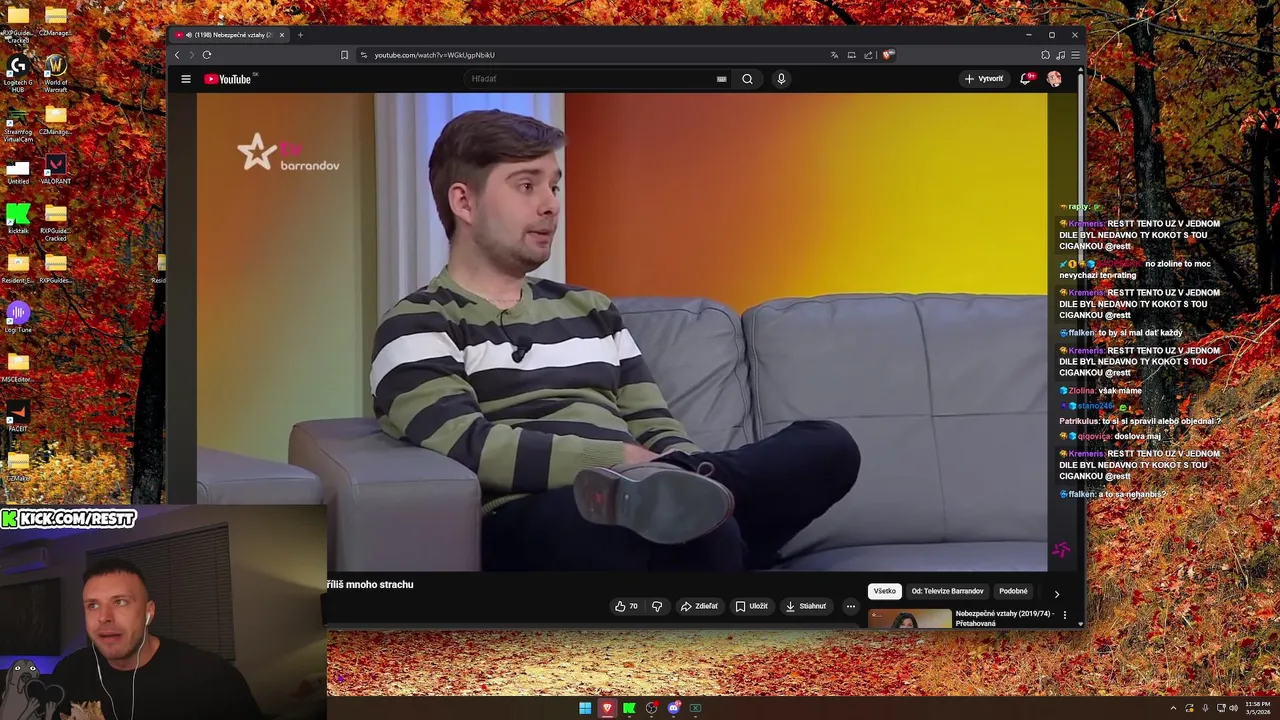1280x720 pixels.
Task: Open YouTube notifications bell
Action: [x=1026, y=78]
